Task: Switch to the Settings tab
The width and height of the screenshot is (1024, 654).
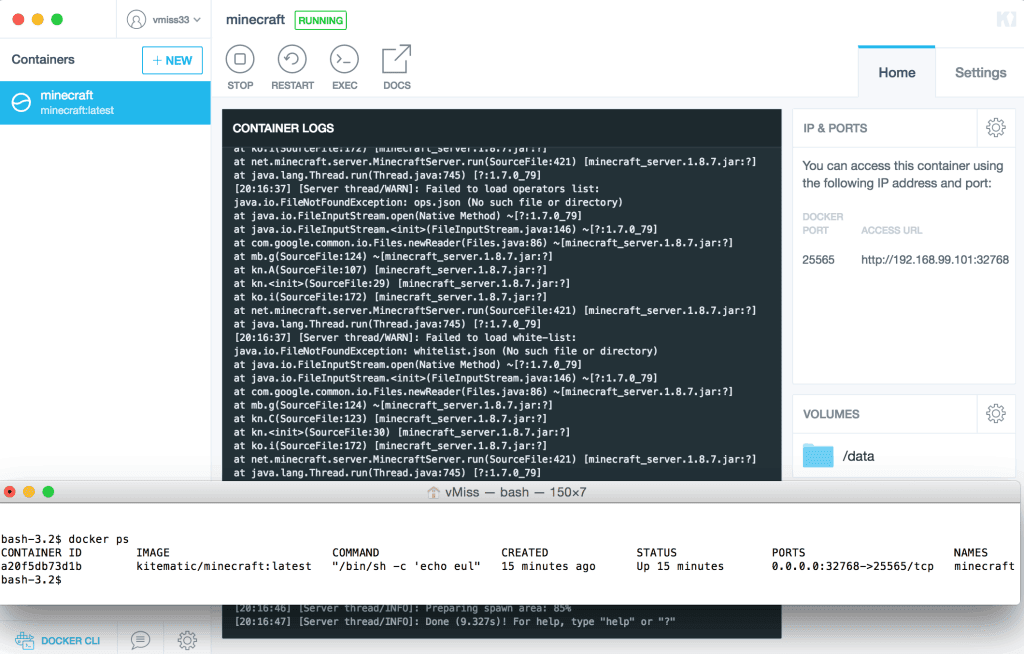Action: [980, 72]
